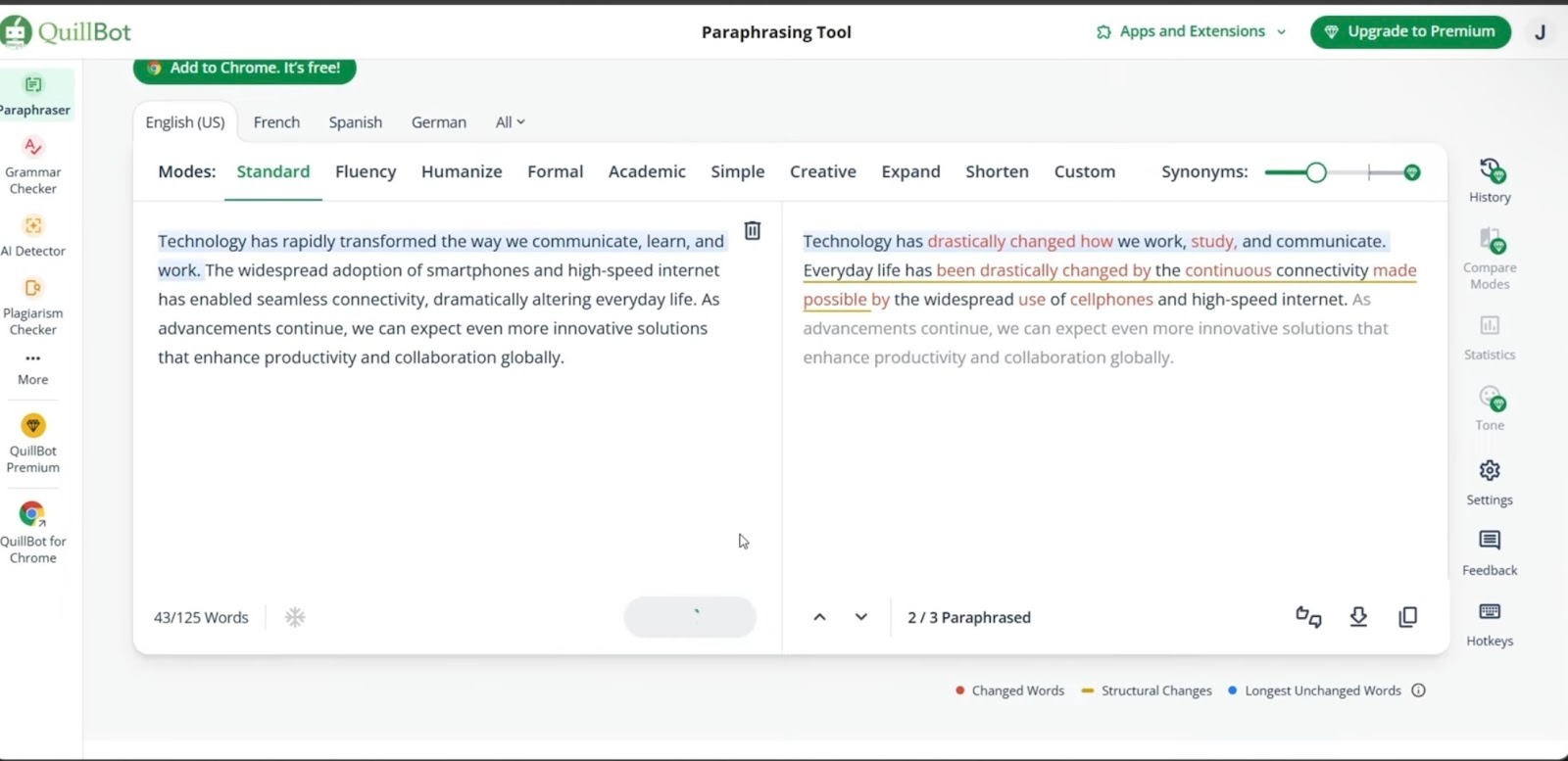Screen dimensions: 1568x761
Task: Open the Paraphraser tool in sidebar
Action: 33,96
